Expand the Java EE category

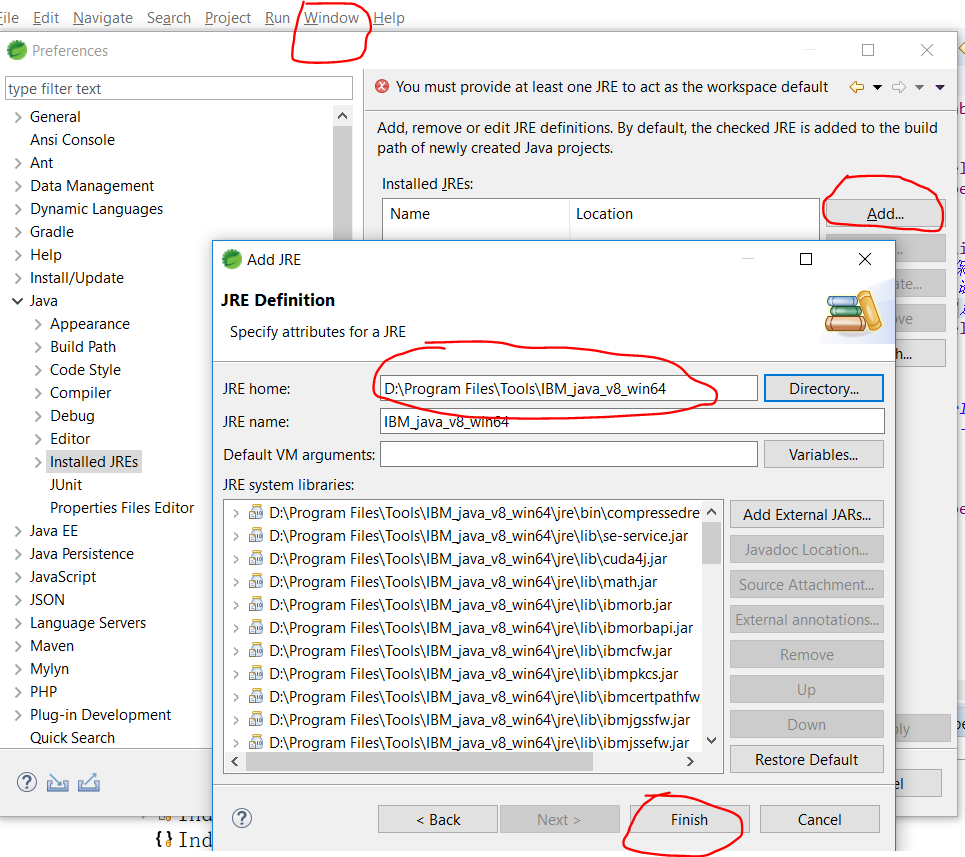coord(20,530)
